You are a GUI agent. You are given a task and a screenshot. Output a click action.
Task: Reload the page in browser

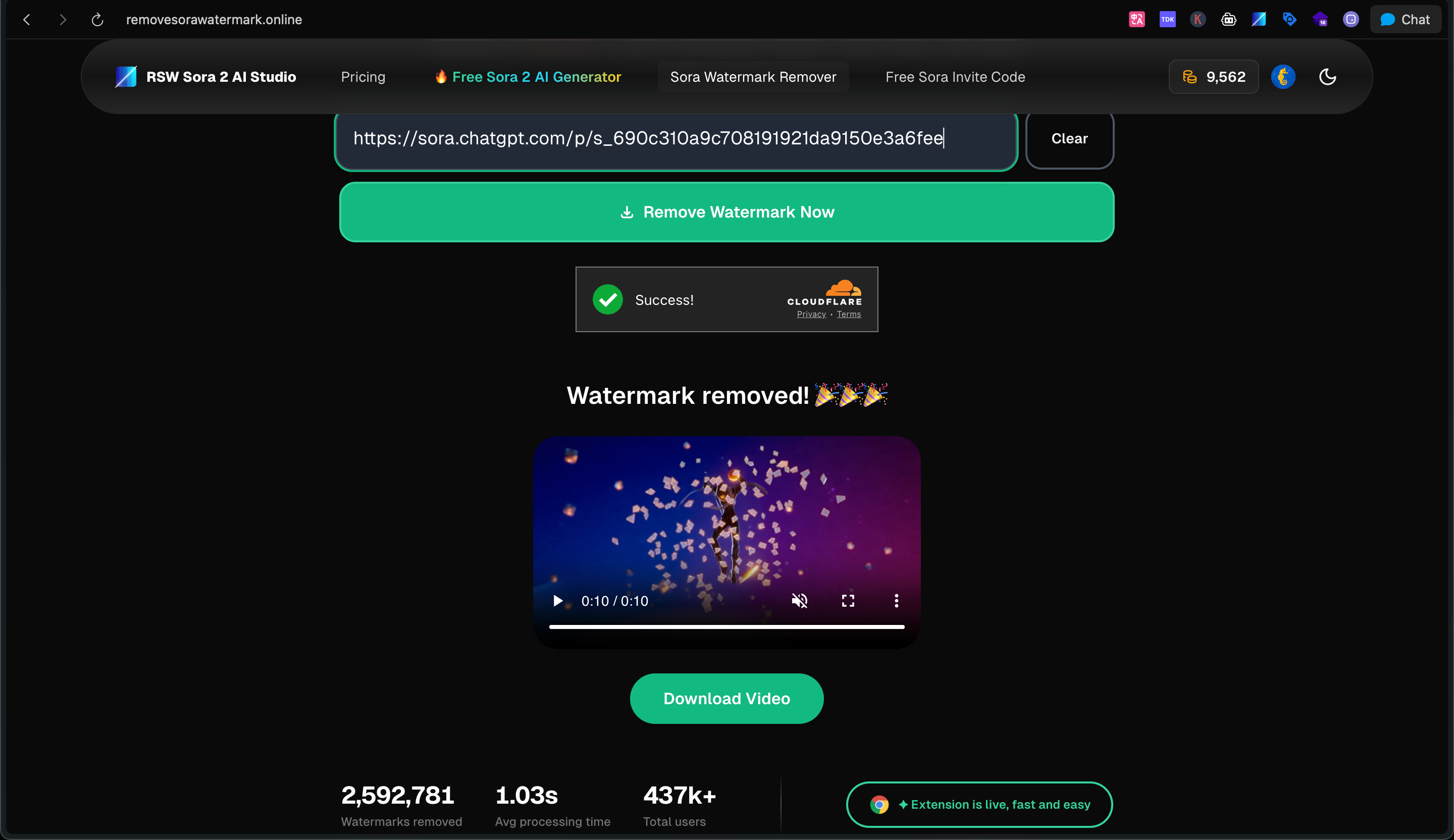click(97, 20)
